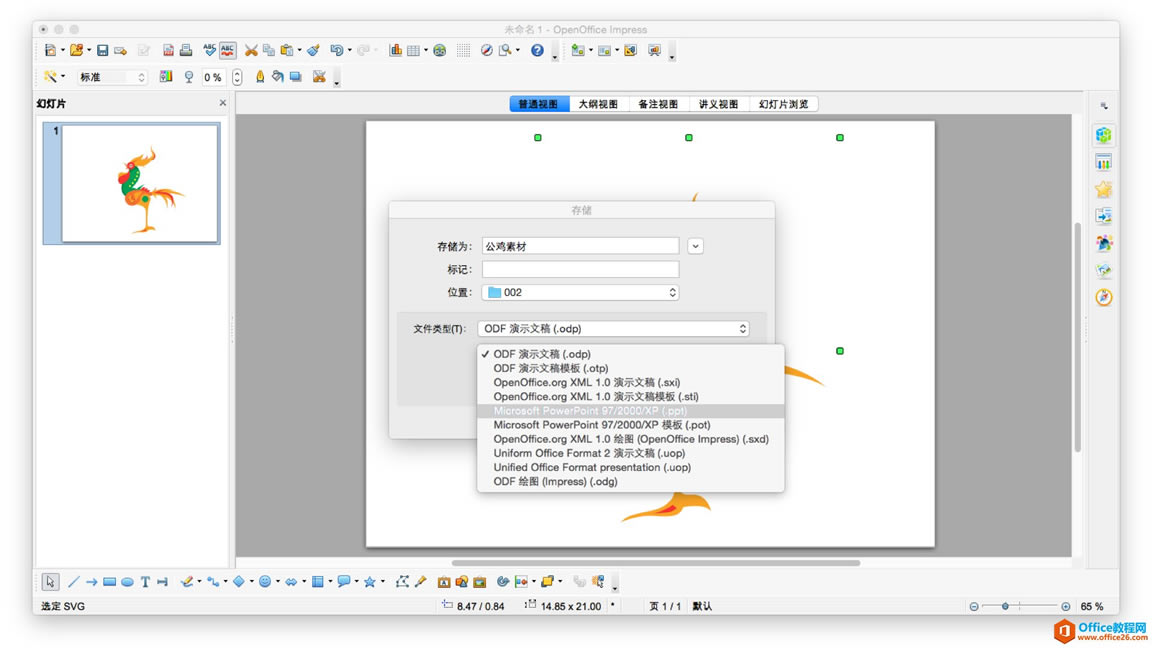Toggle the selection arrow tool active state
Image resolution: width=1152 pixels, height=648 pixels.
[49, 581]
